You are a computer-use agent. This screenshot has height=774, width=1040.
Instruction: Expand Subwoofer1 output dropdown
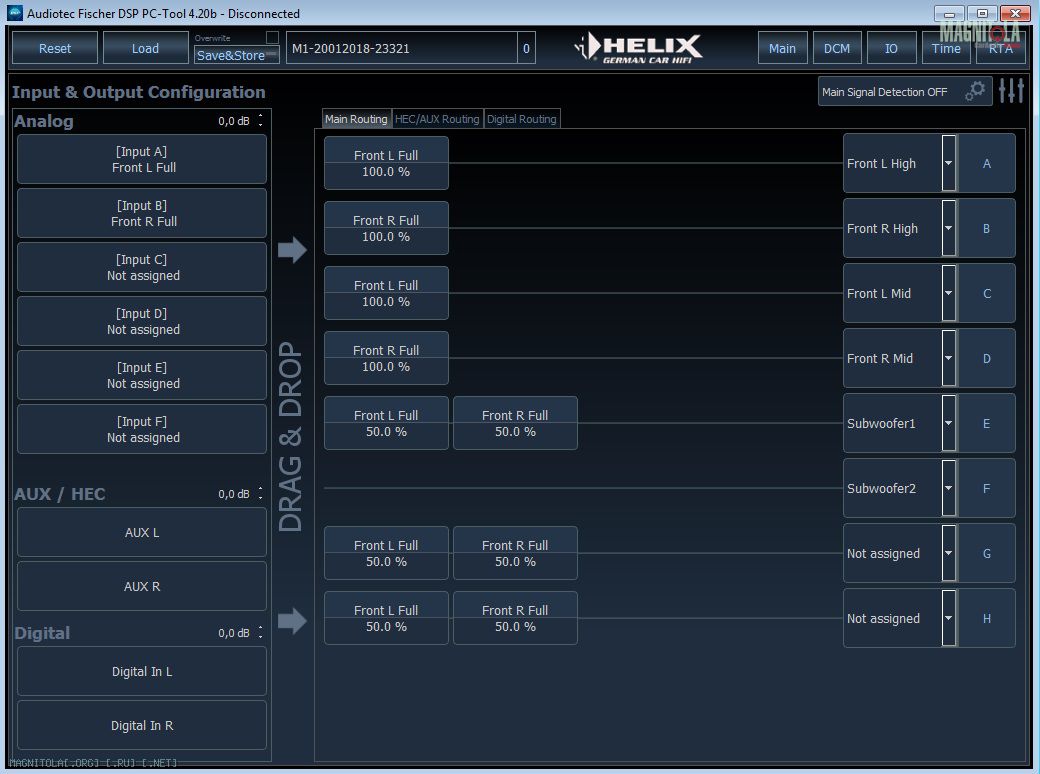[x=948, y=424]
